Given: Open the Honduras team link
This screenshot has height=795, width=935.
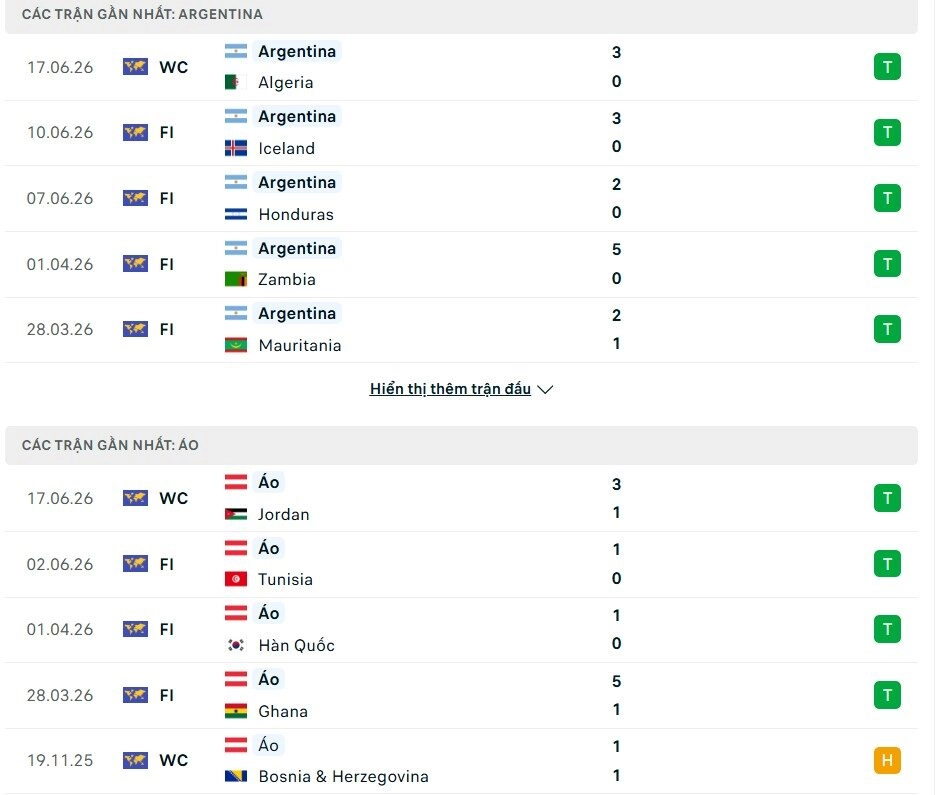Looking at the screenshot, I should coord(296,214).
